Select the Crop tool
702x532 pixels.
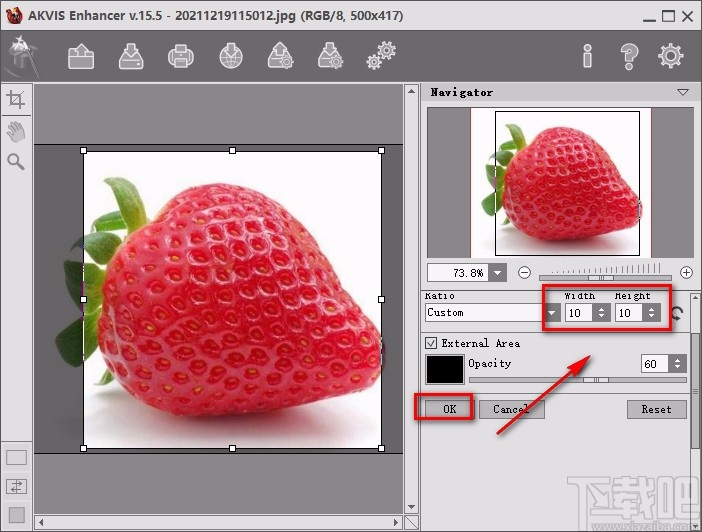pos(16,99)
